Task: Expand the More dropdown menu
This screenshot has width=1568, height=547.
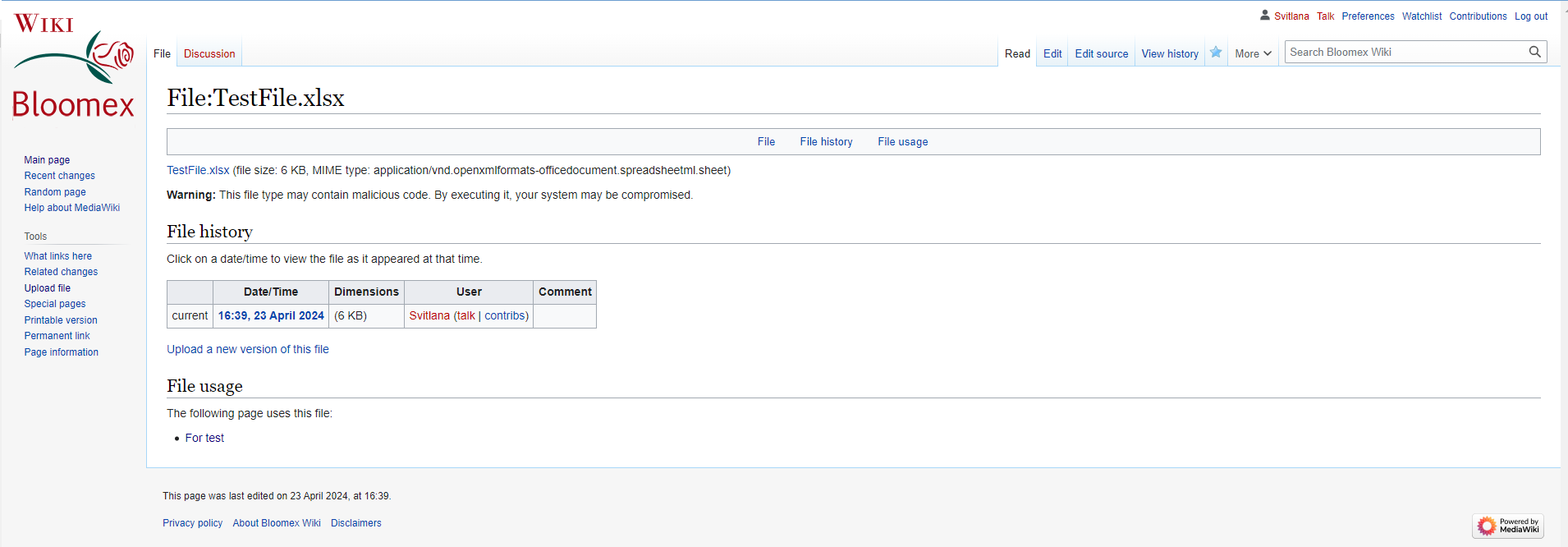Action: [1253, 54]
